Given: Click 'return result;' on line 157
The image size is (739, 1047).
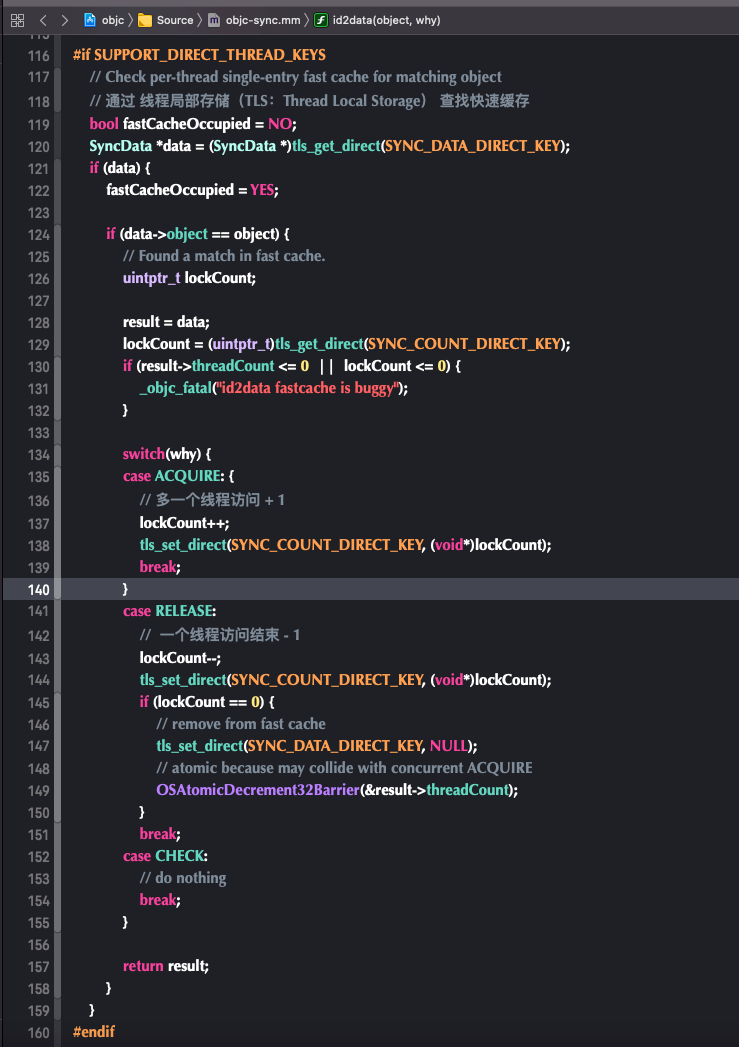Looking at the screenshot, I should click(x=166, y=966).
